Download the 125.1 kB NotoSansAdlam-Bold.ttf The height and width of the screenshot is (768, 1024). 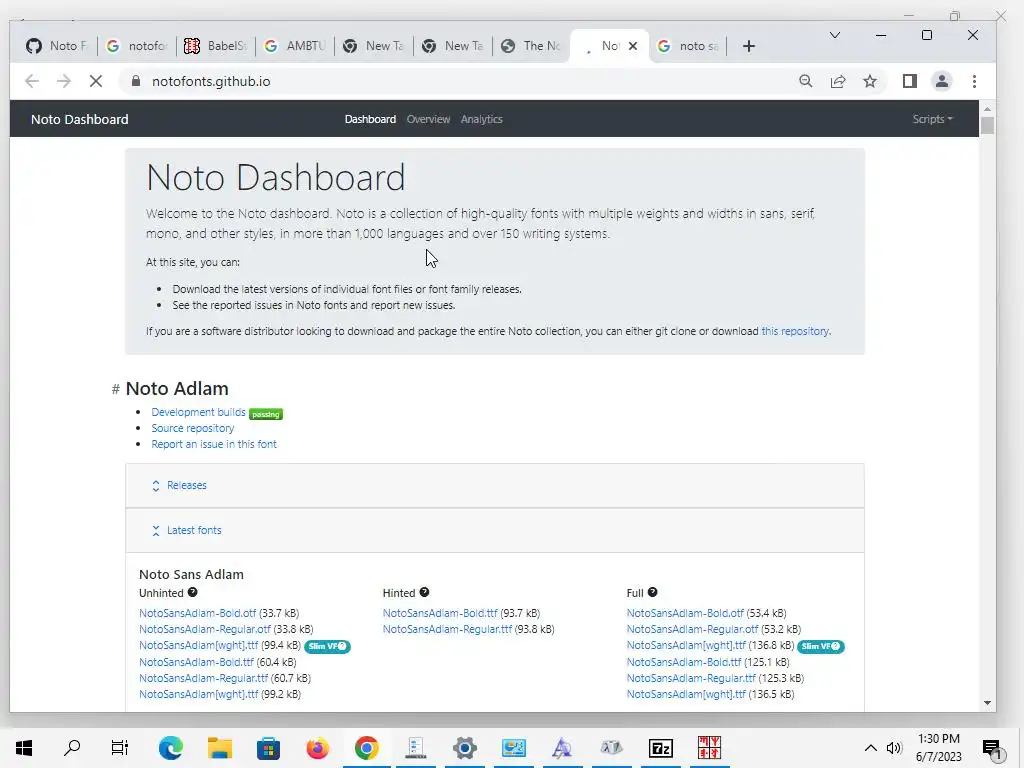click(684, 662)
